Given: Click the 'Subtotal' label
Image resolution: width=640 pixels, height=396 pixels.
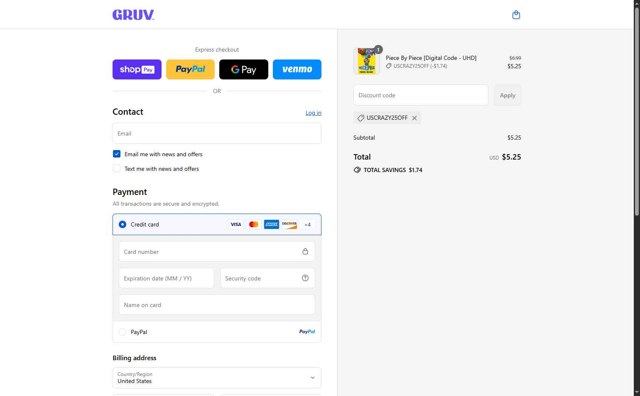Looking at the screenshot, I should pos(364,138).
